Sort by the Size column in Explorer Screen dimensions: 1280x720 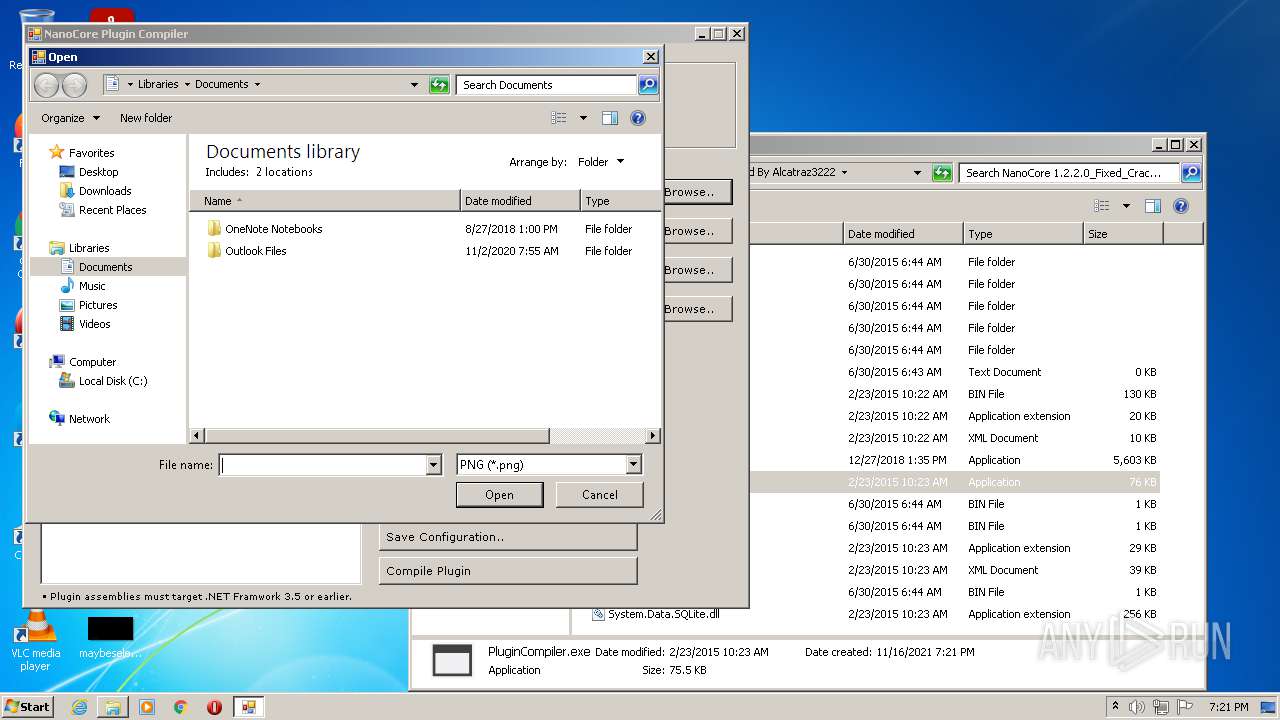(1123, 234)
